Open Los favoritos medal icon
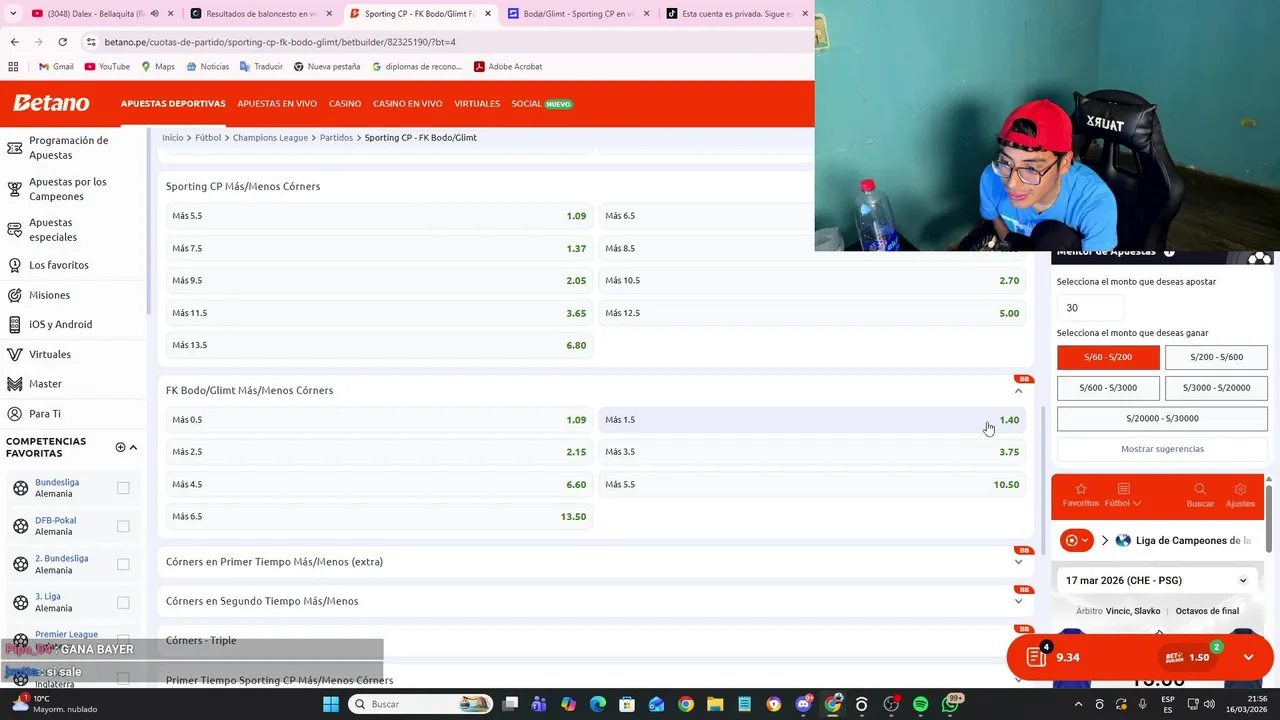Image resolution: width=1280 pixels, height=720 pixels. 14,265
